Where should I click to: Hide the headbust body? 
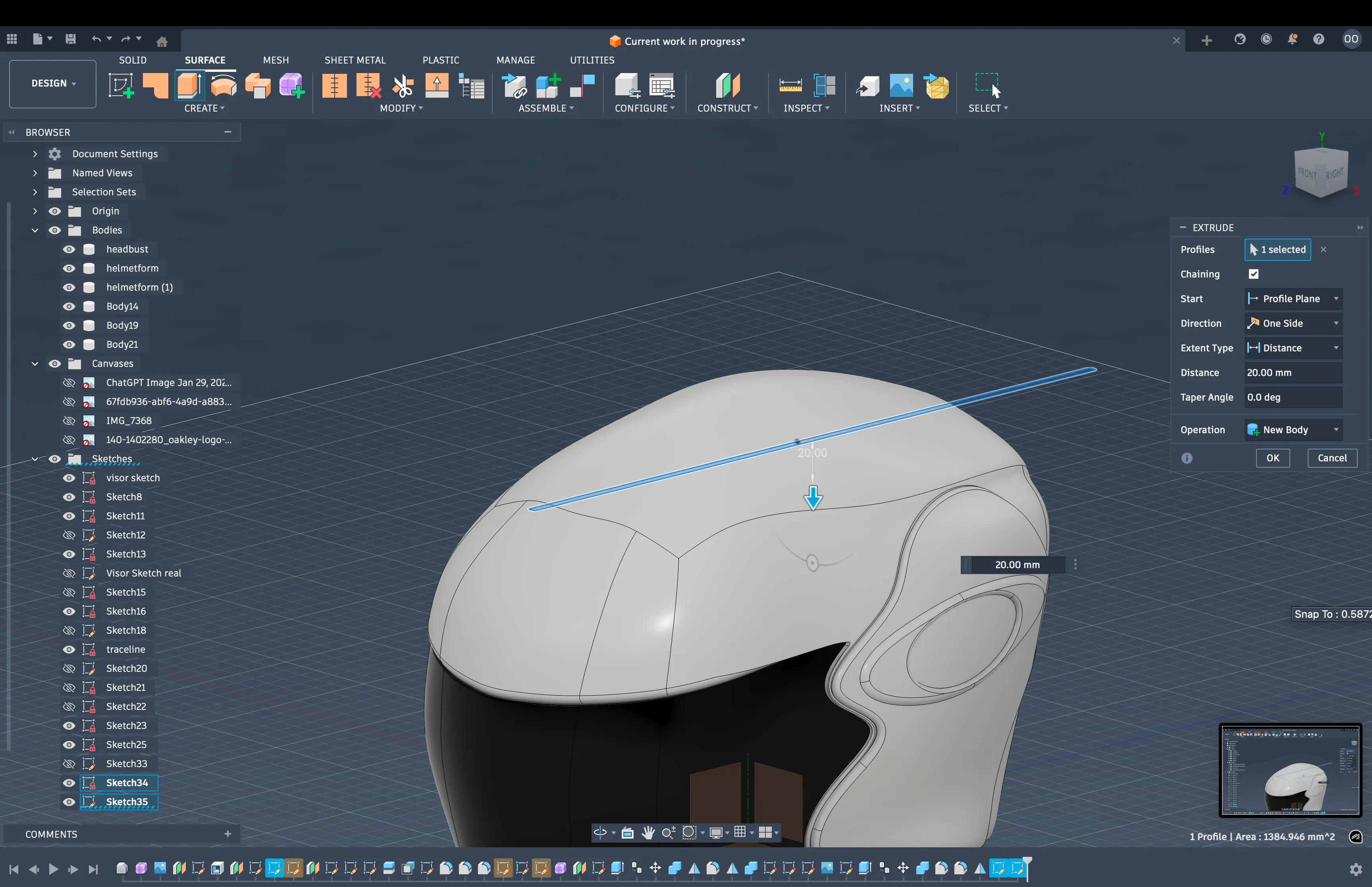coord(69,249)
